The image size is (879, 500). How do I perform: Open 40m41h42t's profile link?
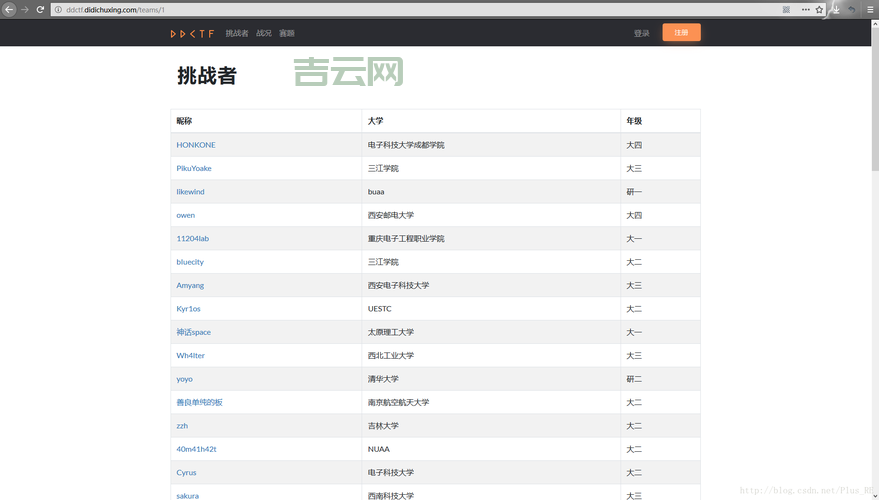(196, 449)
